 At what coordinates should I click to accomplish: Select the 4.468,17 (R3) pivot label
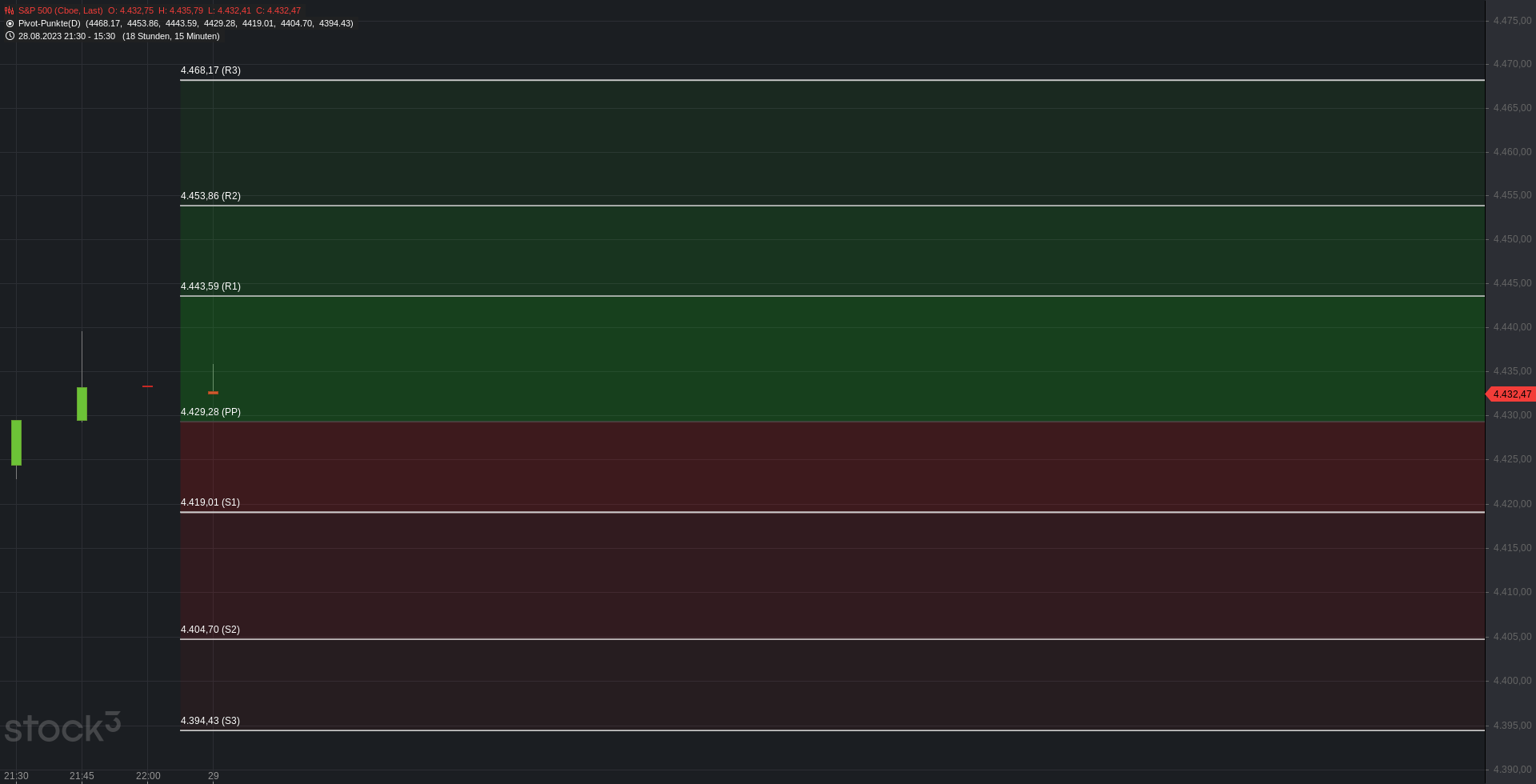coord(210,70)
